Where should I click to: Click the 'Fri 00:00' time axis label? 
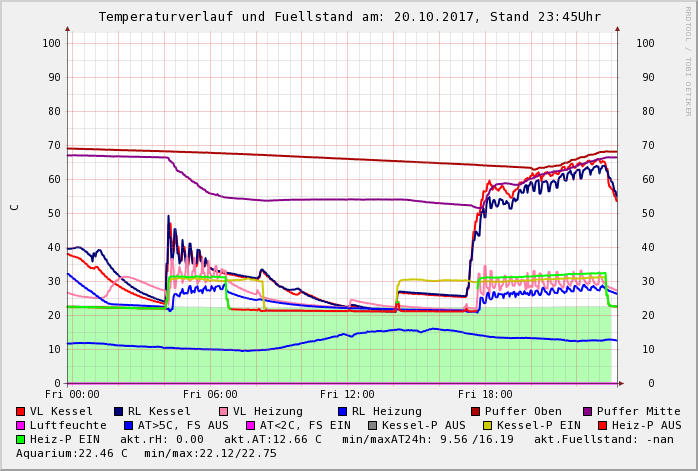click(x=72, y=394)
